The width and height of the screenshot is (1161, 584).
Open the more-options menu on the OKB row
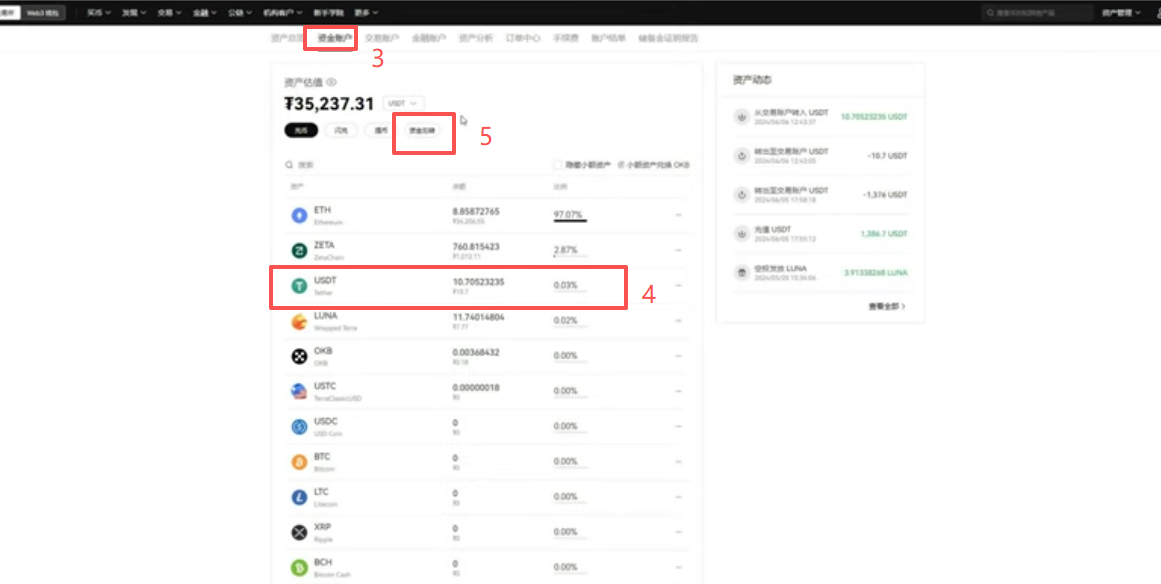(x=678, y=356)
